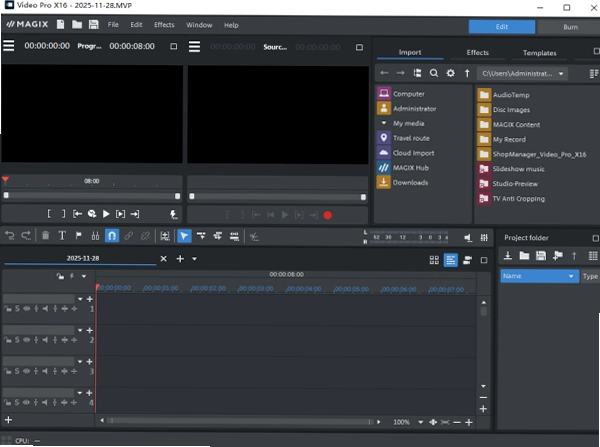Switch to timeline mode view
This screenshot has height=447, width=600.
[x=450, y=260]
